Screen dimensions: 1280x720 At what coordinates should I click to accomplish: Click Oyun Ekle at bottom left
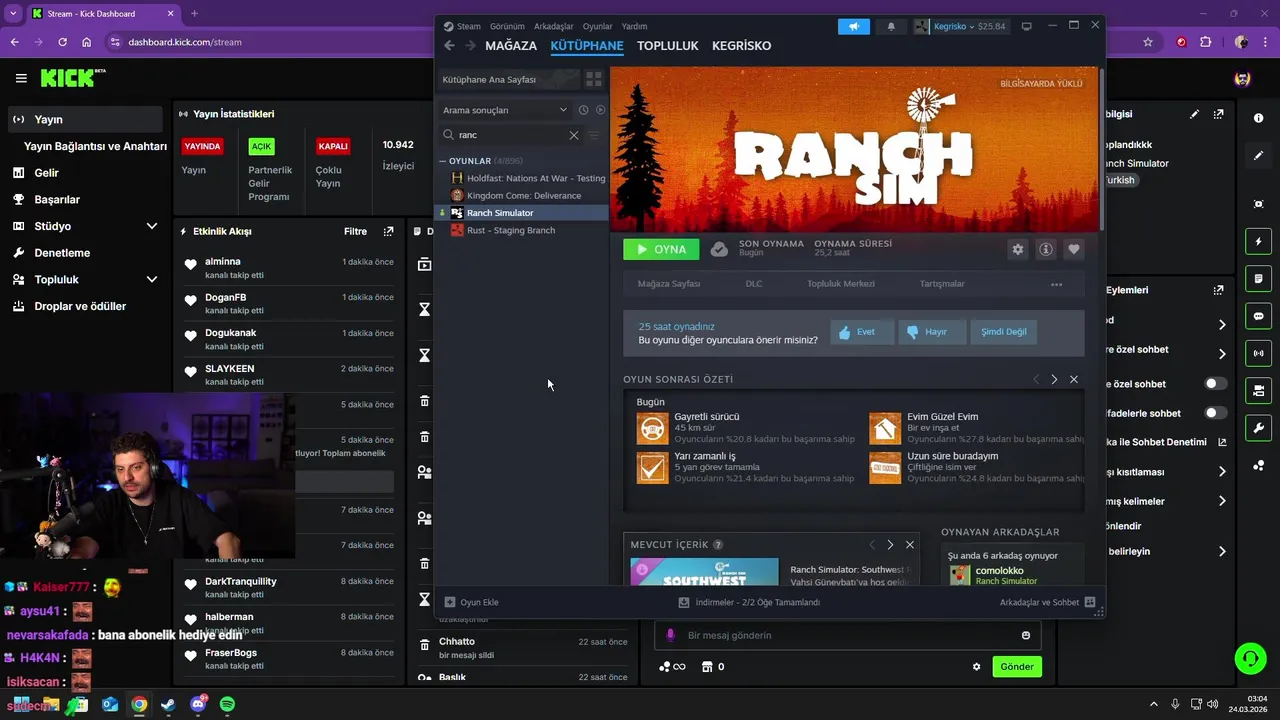coord(472,602)
